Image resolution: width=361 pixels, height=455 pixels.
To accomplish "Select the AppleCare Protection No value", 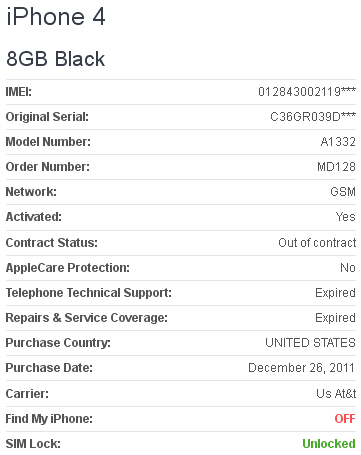I will (348, 268).
